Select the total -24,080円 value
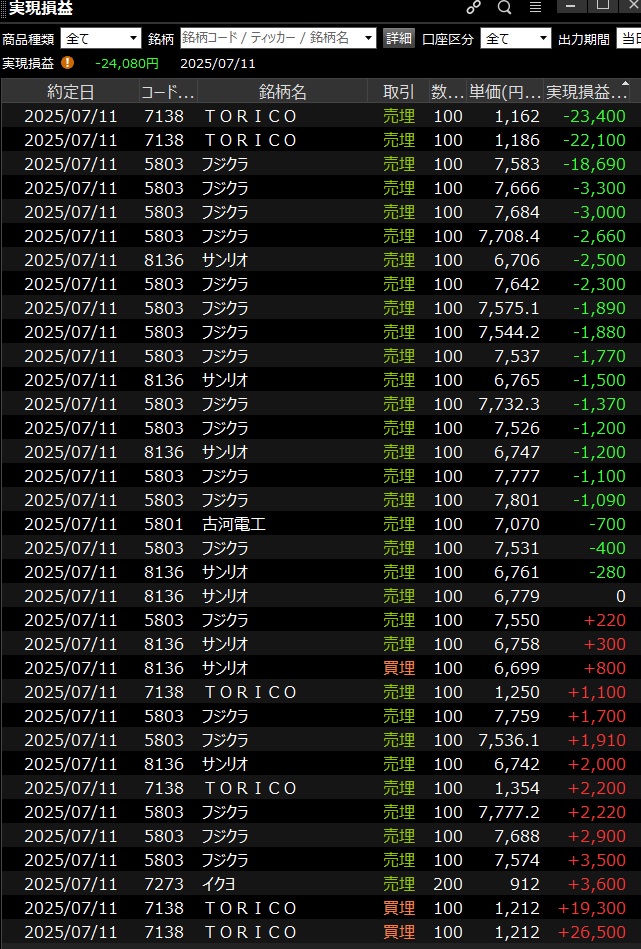 tap(127, 64)
